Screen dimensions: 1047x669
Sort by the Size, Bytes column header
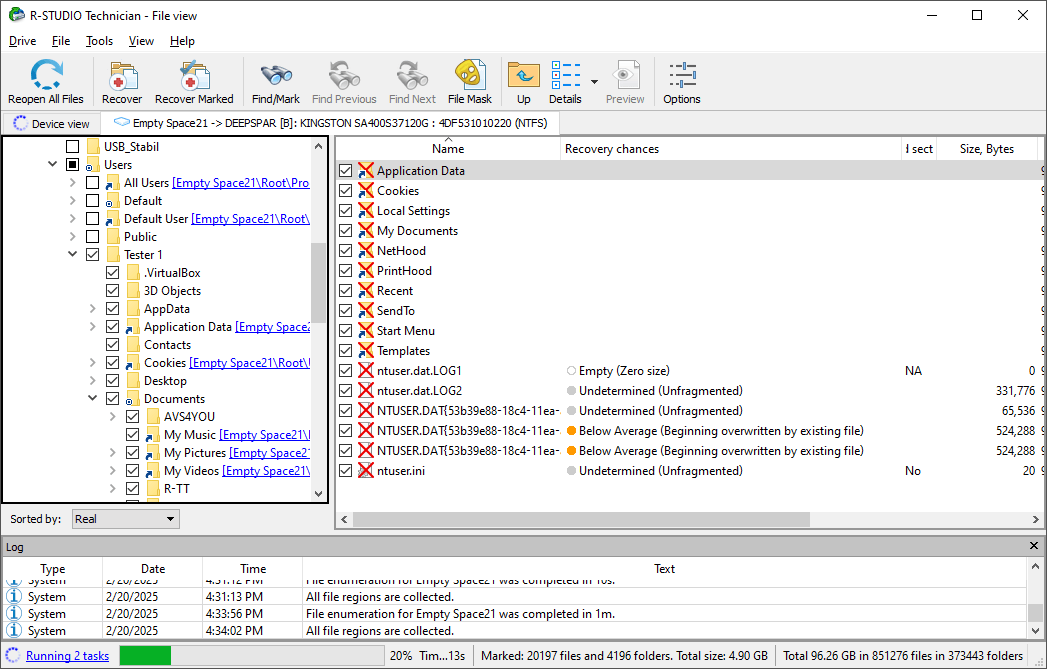pos(986,149)
